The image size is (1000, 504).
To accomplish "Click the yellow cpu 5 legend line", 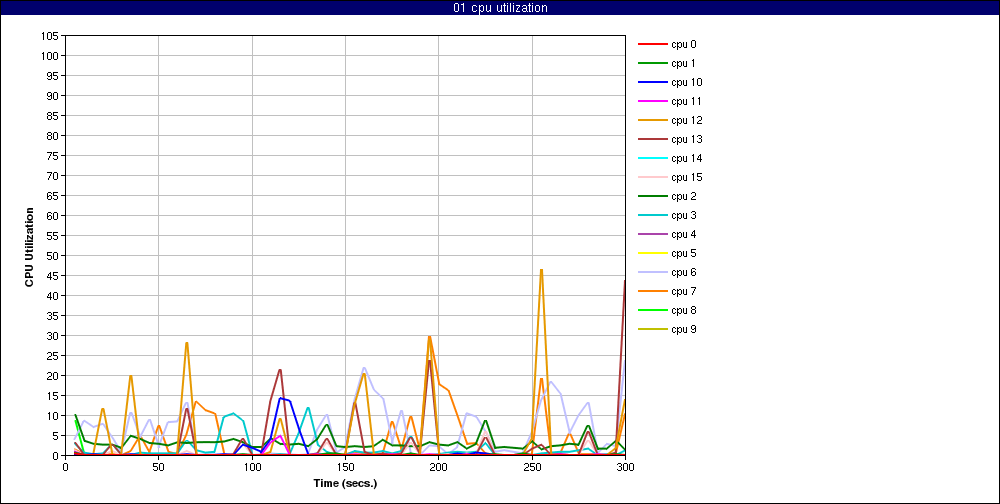I will click(652, 253).
